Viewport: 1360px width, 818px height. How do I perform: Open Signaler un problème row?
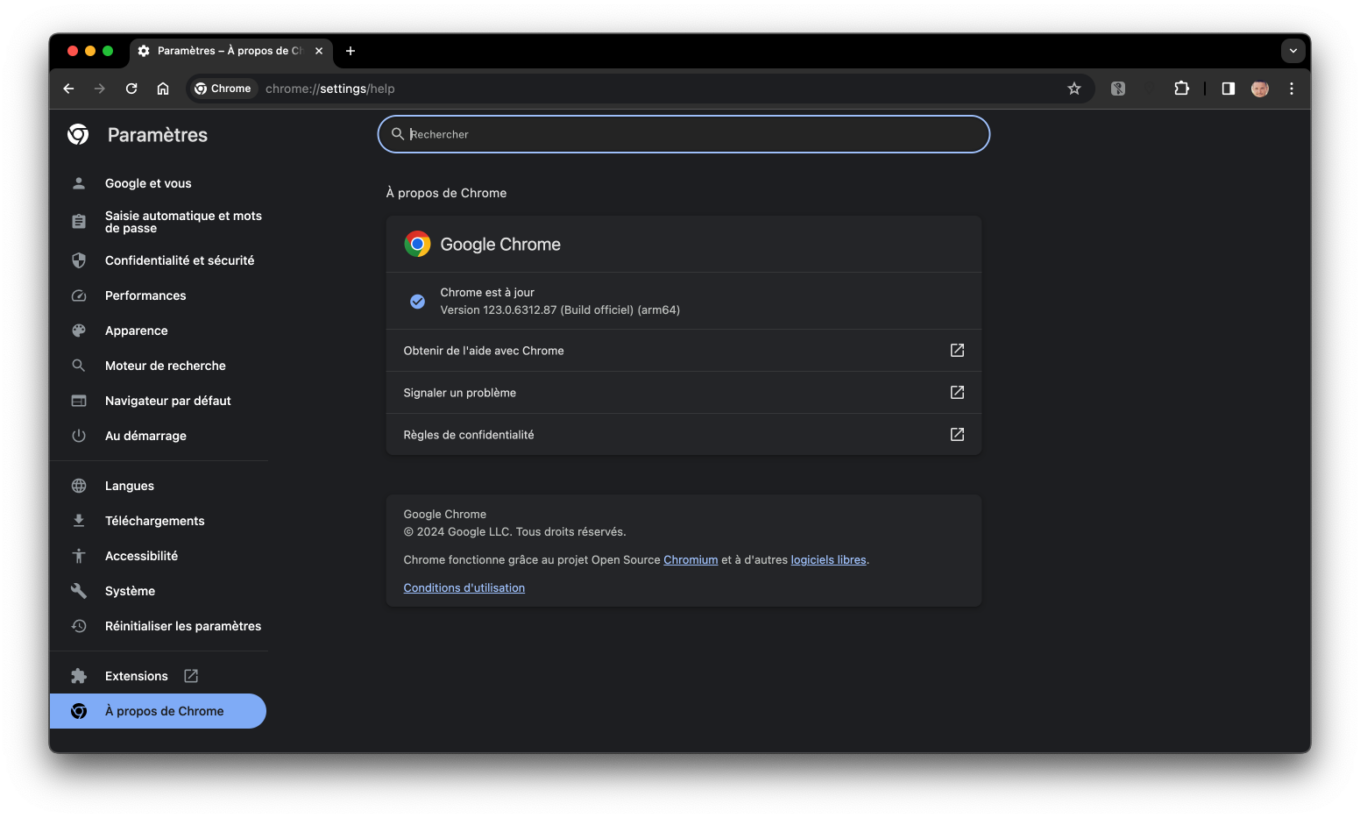[684, 392]
